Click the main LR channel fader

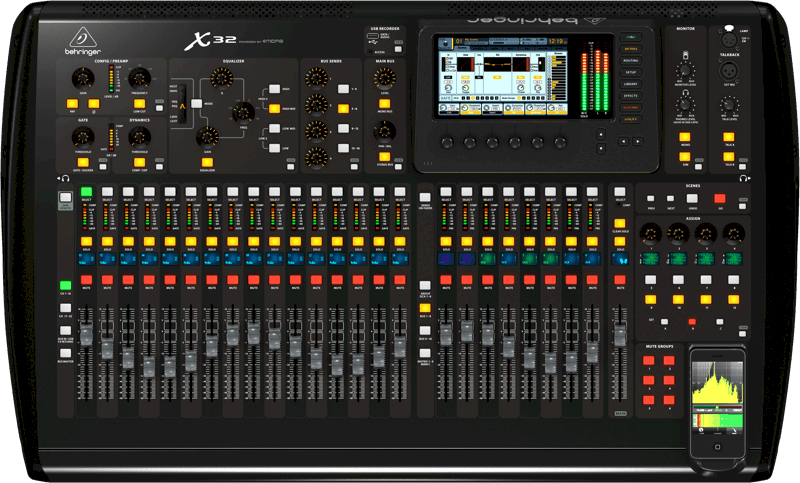pyautogui.click(x=620, y=333)
